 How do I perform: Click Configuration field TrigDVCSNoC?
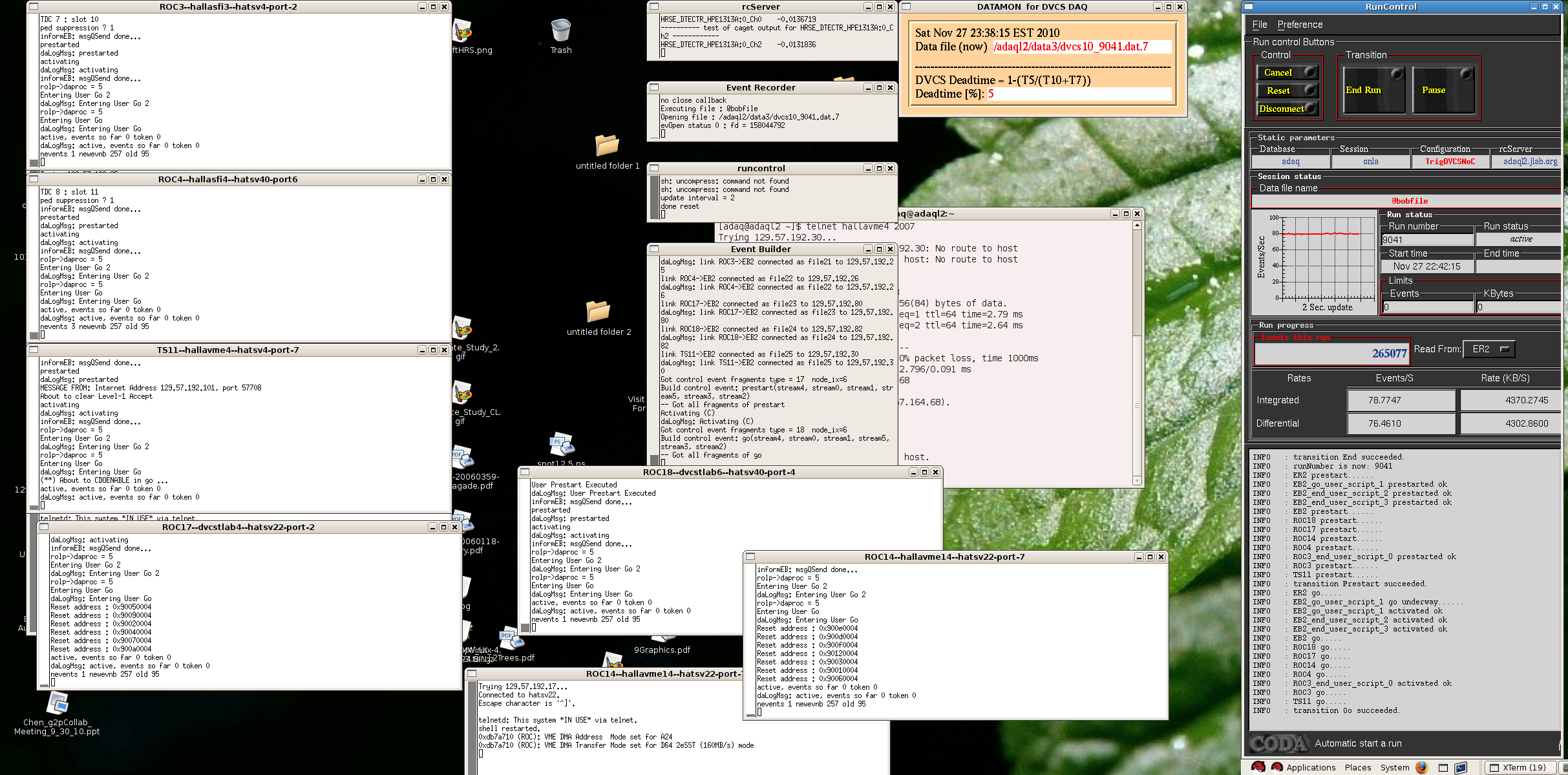click(1450, 162)
